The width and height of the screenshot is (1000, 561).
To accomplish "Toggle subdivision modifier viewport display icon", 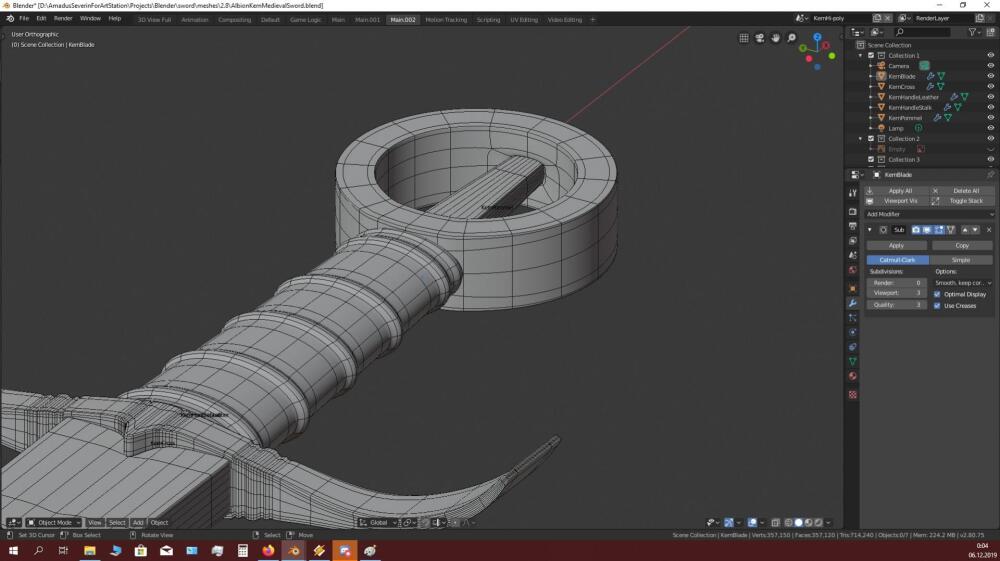I will (927, 230).
